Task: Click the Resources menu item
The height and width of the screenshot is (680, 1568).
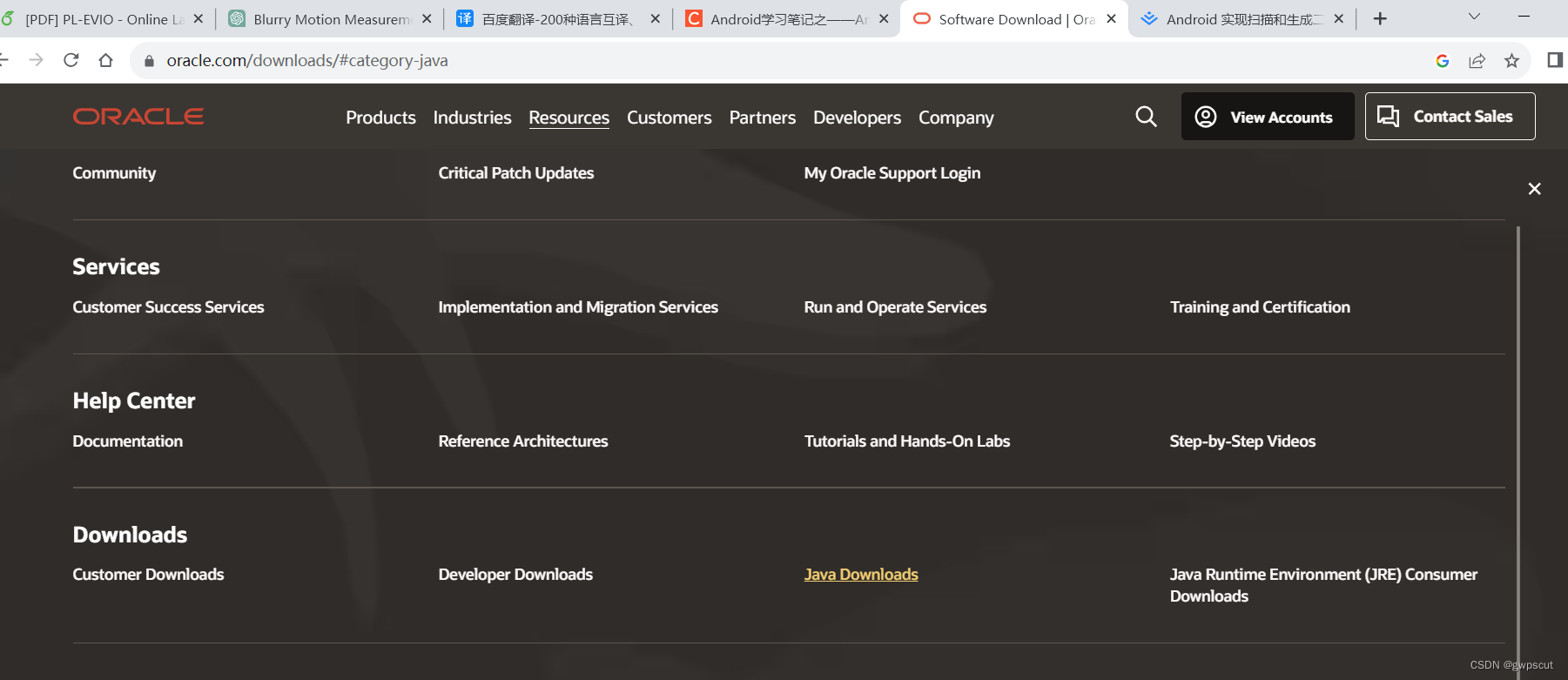Action: pyautogui.click(x=569, y=118)
